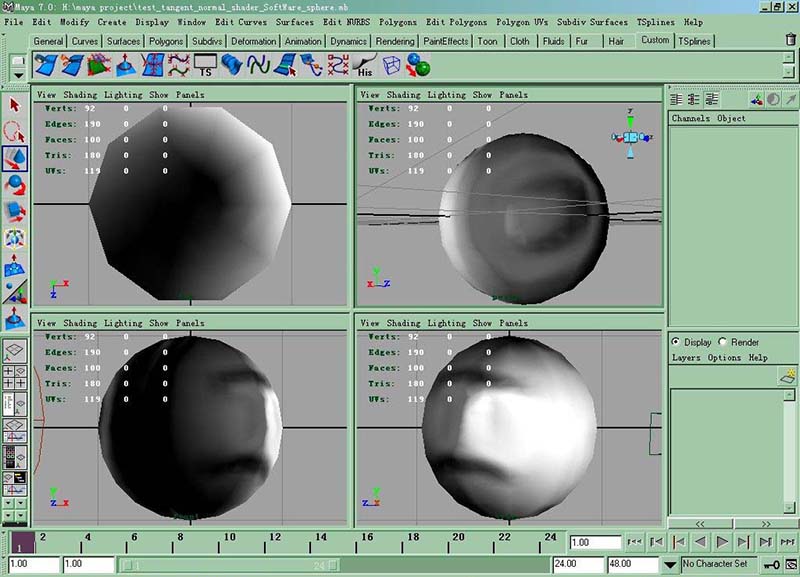Play the animation forwards
The height and width of the screenshot is (577, 800).
(722, 542)
